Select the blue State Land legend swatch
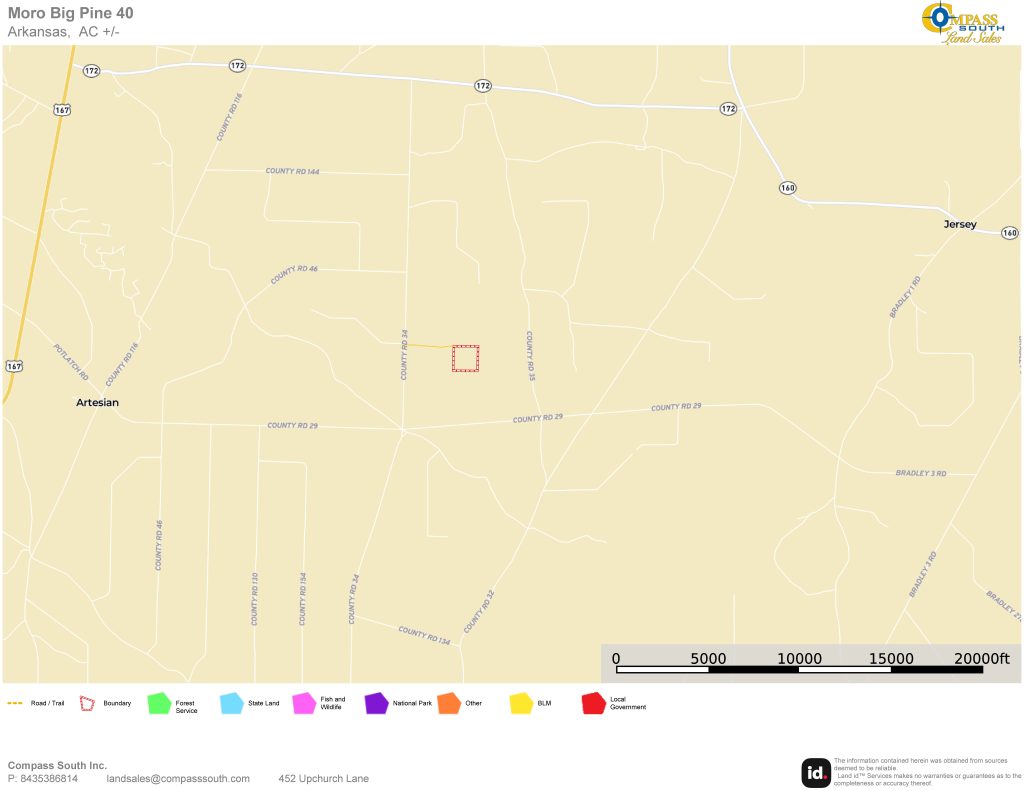Screen dimensions: 1024x791 (232, 703)
